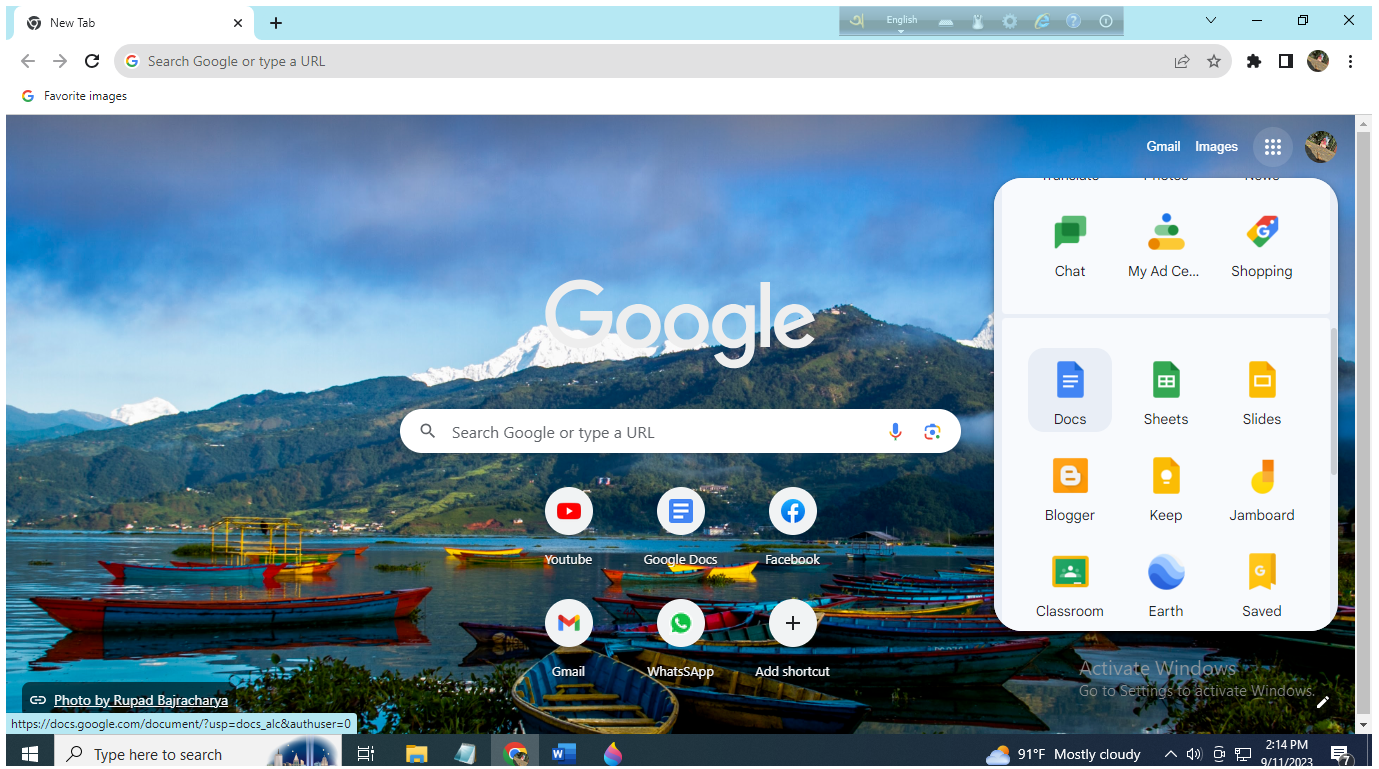The image size is (1379, 769).
Task: Open the help question mark in language bar
Action: click(1073, 21)
